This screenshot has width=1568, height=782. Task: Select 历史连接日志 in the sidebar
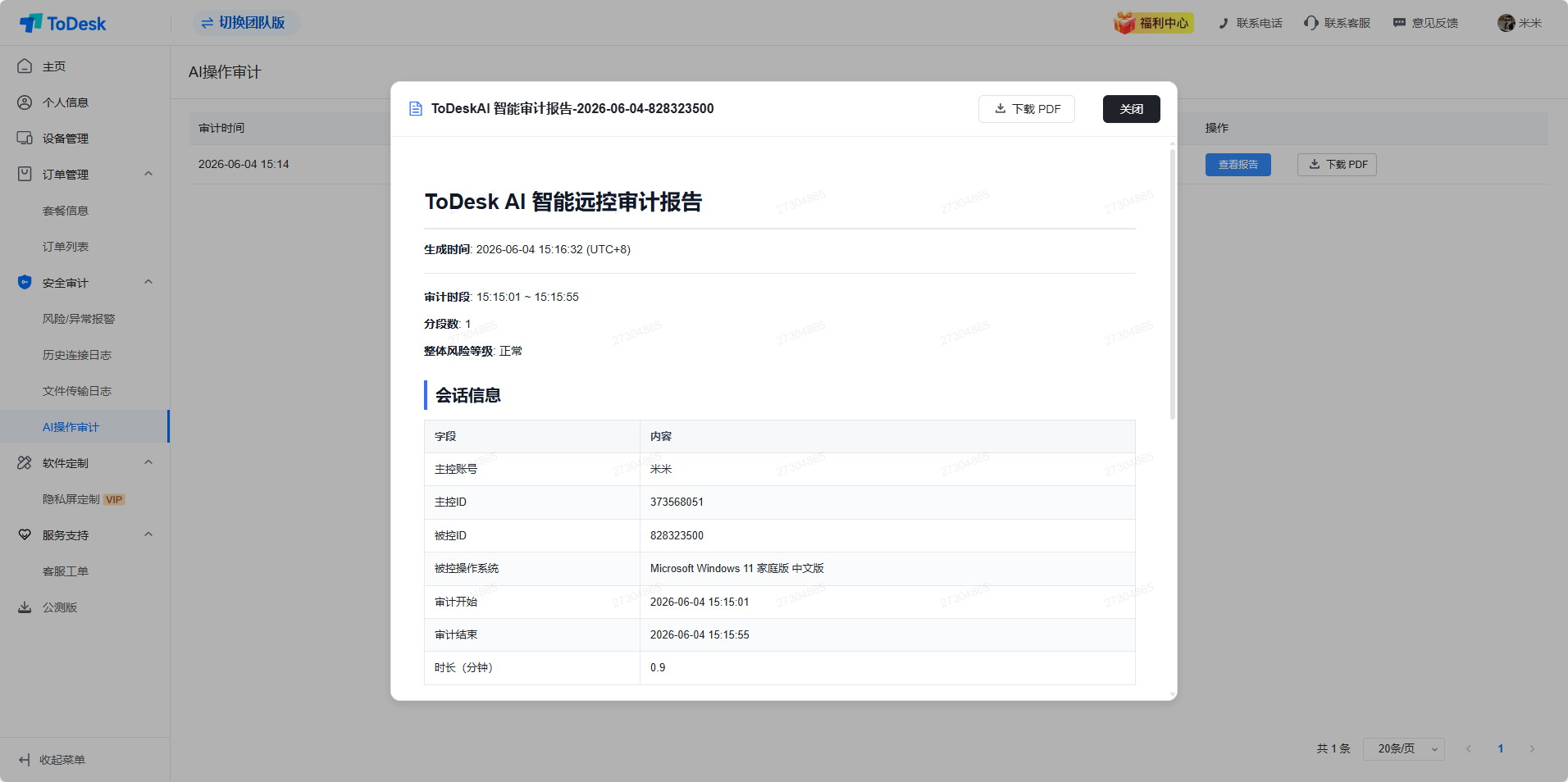[77, 355]
